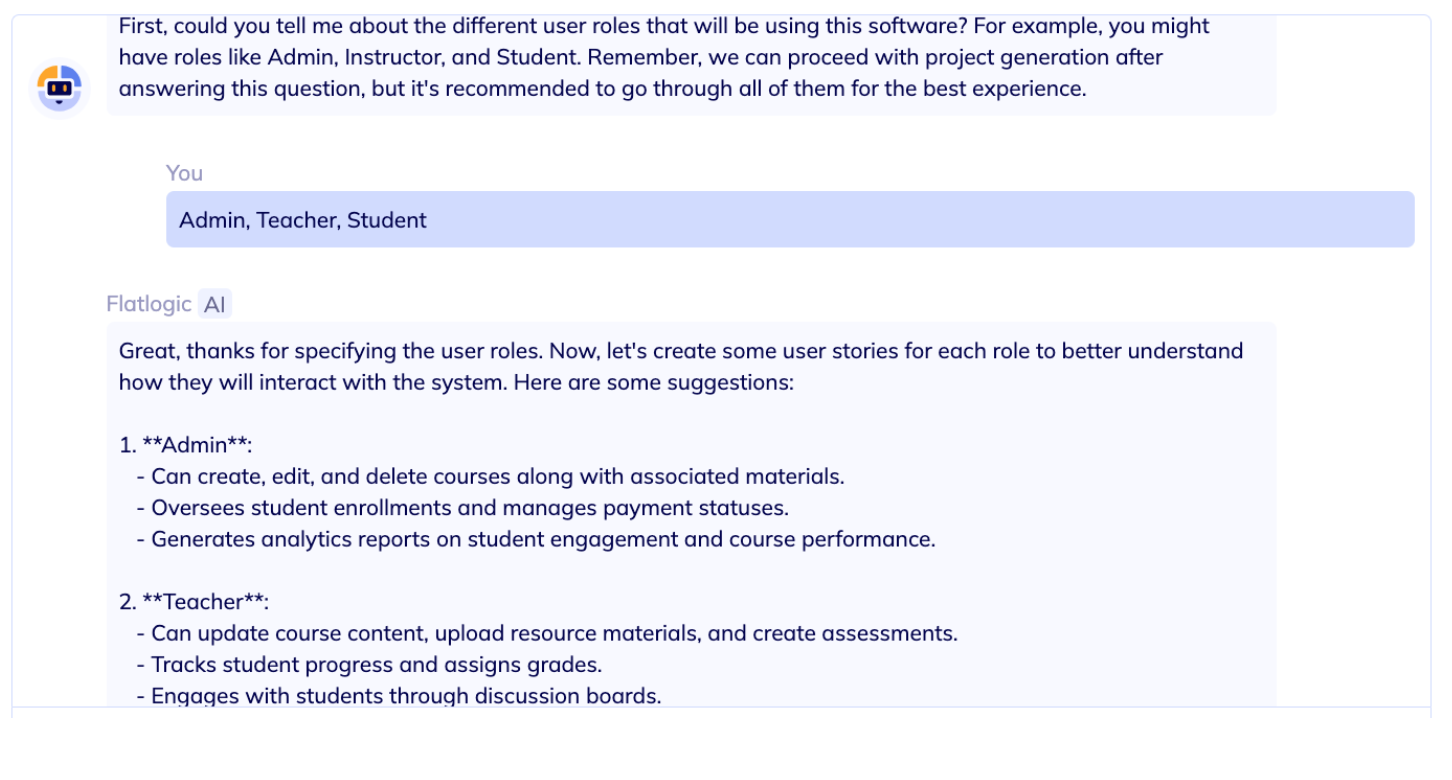Select the Admin, Teacher, Student message bubble
The height and width of the screenshot is (780, 1452).
click(790, 219)
